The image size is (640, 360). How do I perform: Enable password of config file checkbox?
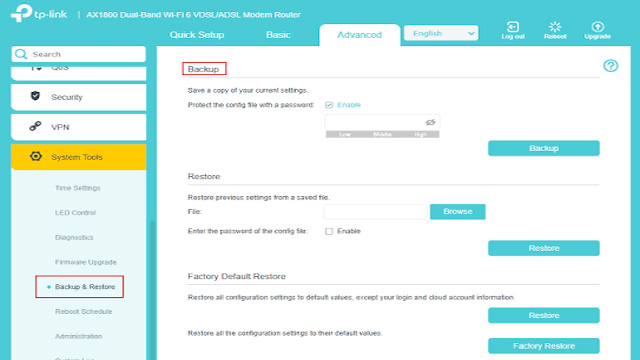(x=329, y=231)
